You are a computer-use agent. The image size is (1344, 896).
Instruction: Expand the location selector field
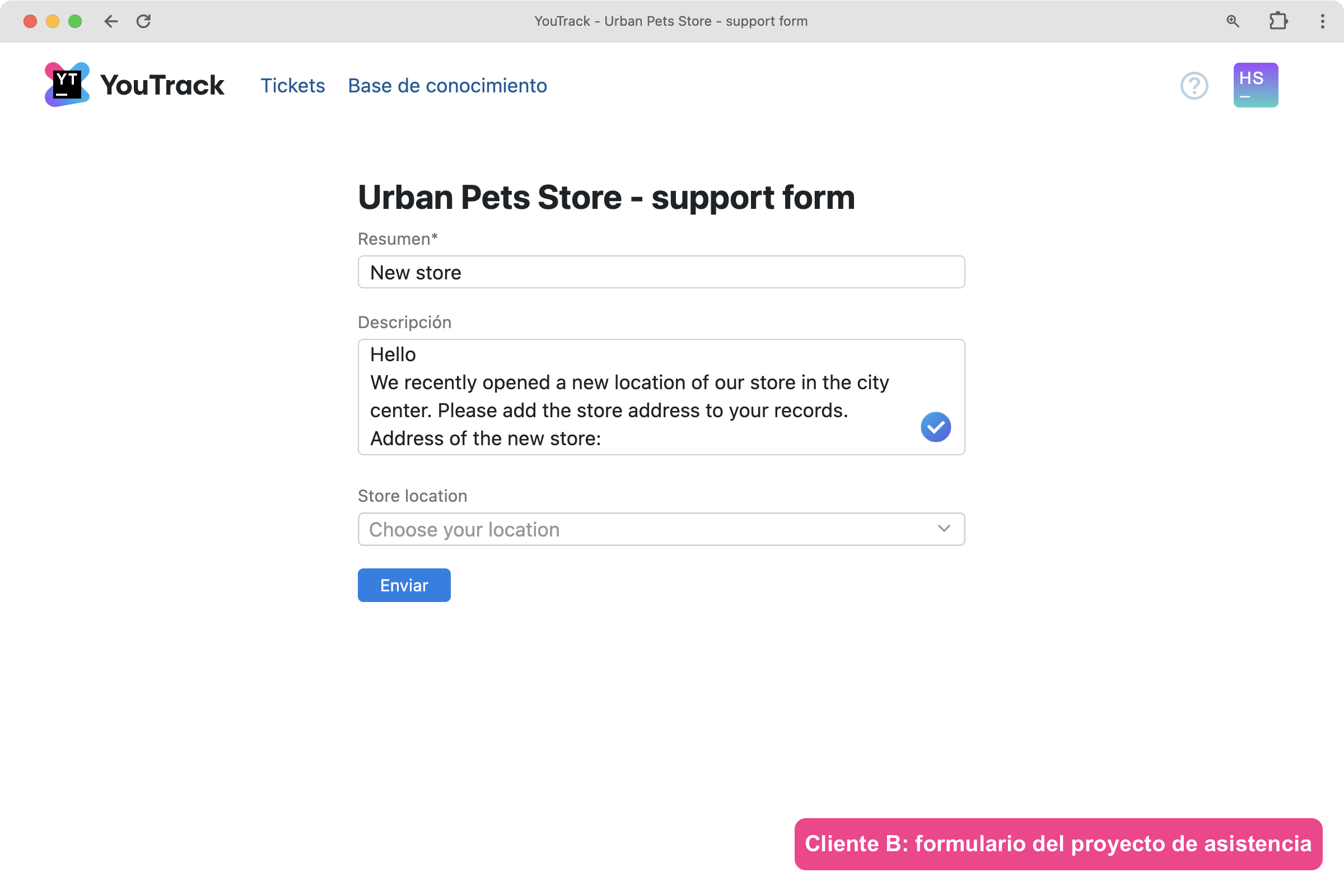(x=661, y=529)
